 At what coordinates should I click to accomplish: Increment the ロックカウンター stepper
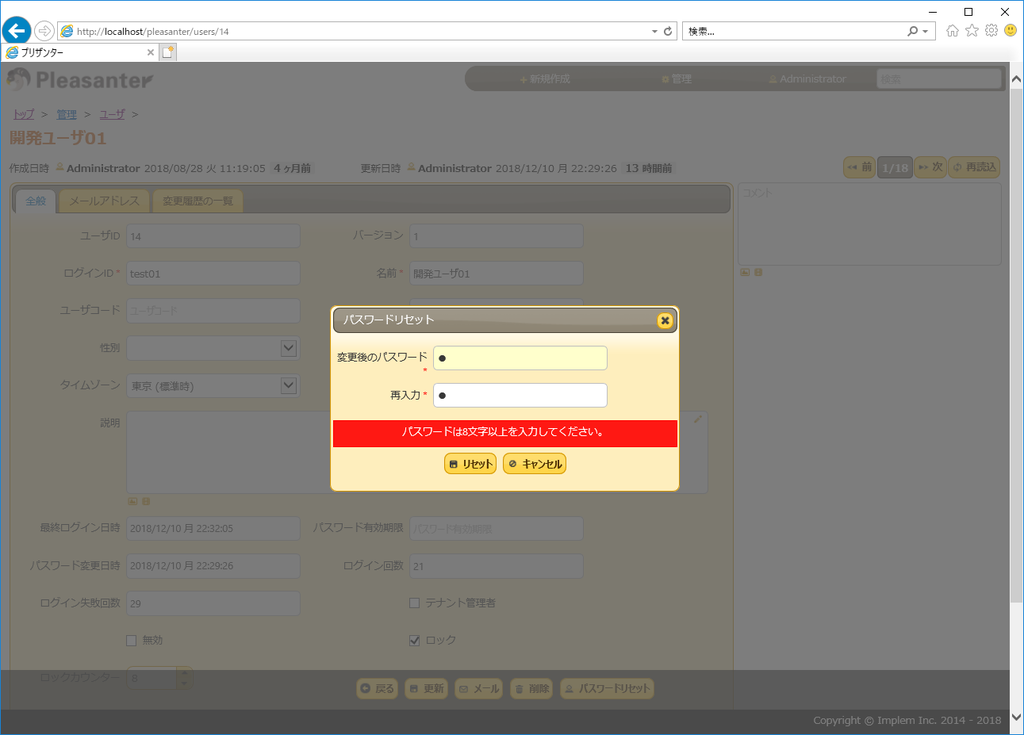(184, 672)
